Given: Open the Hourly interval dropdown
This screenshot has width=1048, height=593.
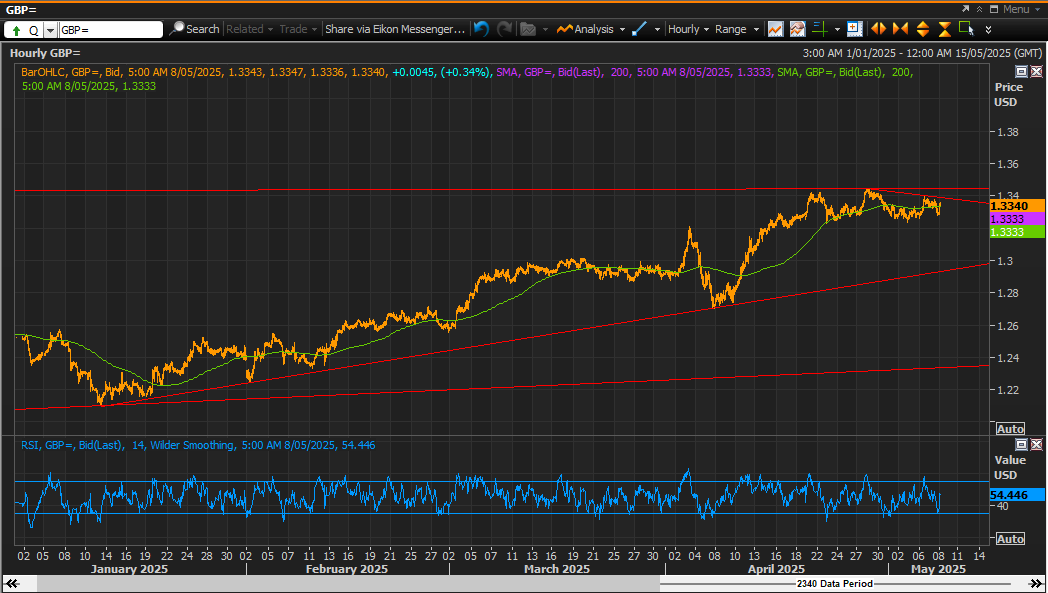Looking at the screenshot, I should (x=688, y=29).
